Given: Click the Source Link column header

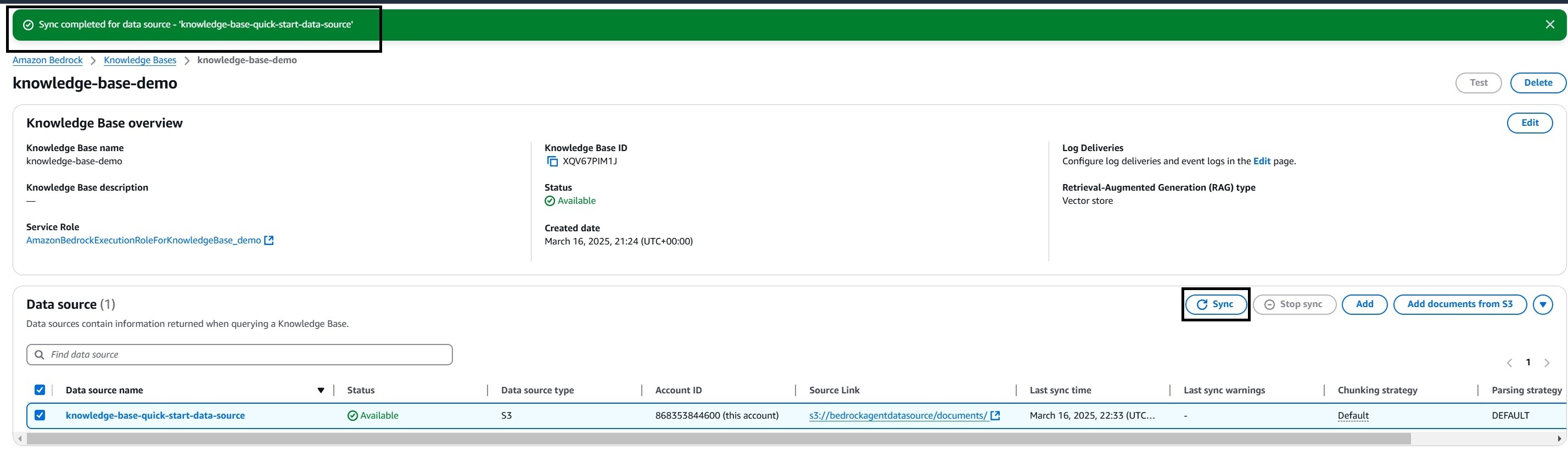Looking at the screenshot, I should click(x=835, y=390).
